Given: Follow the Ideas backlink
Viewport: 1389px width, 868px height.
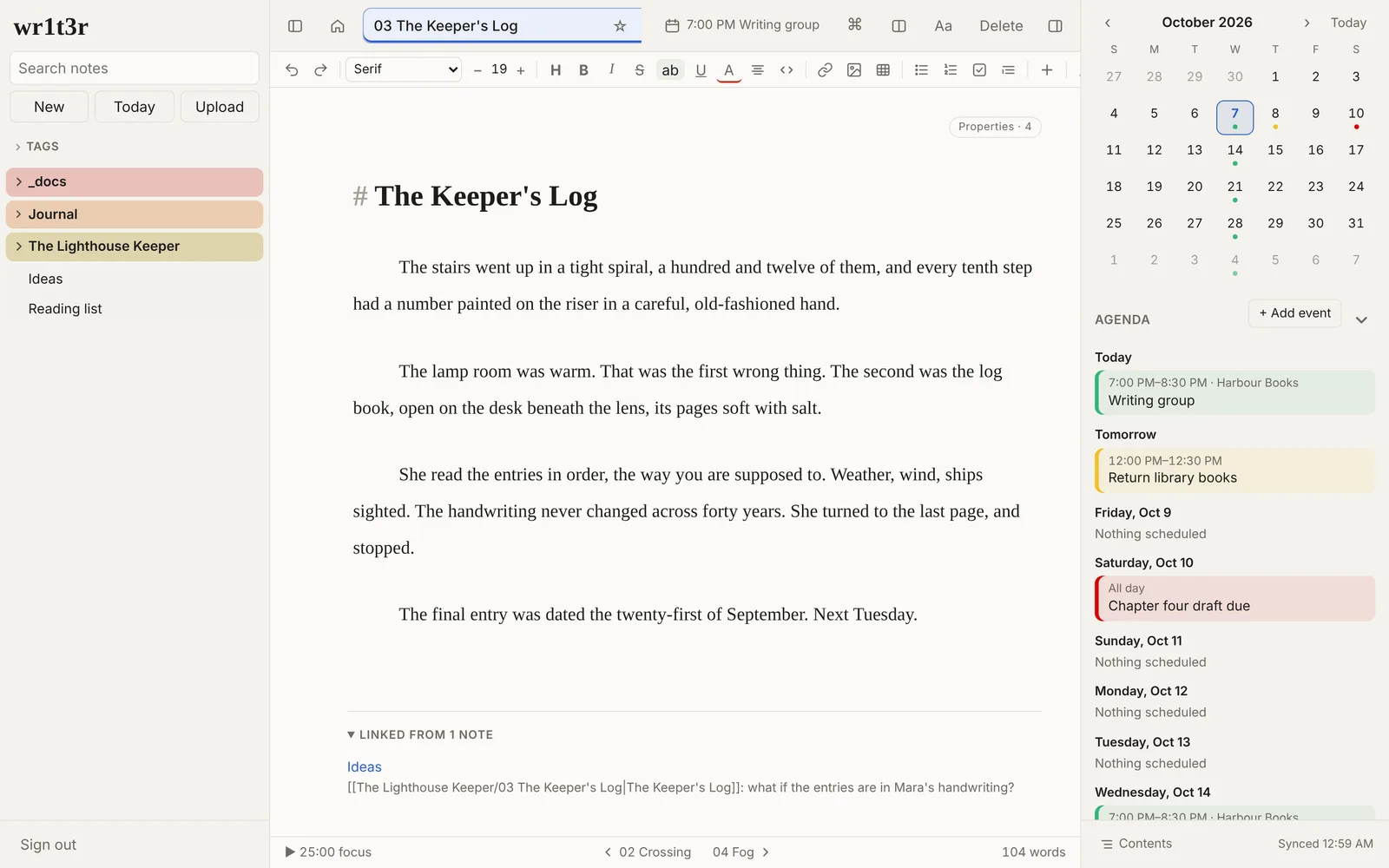Looking at the screenshot, I should [365, 766].
